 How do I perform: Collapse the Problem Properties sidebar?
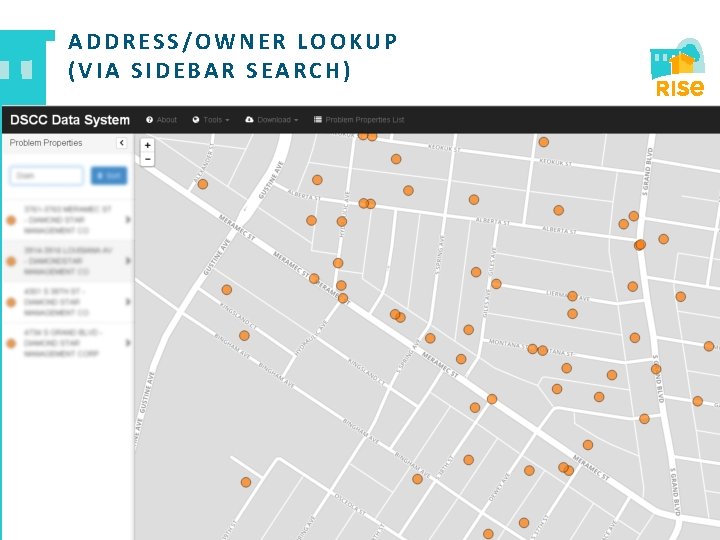[122, 143]
